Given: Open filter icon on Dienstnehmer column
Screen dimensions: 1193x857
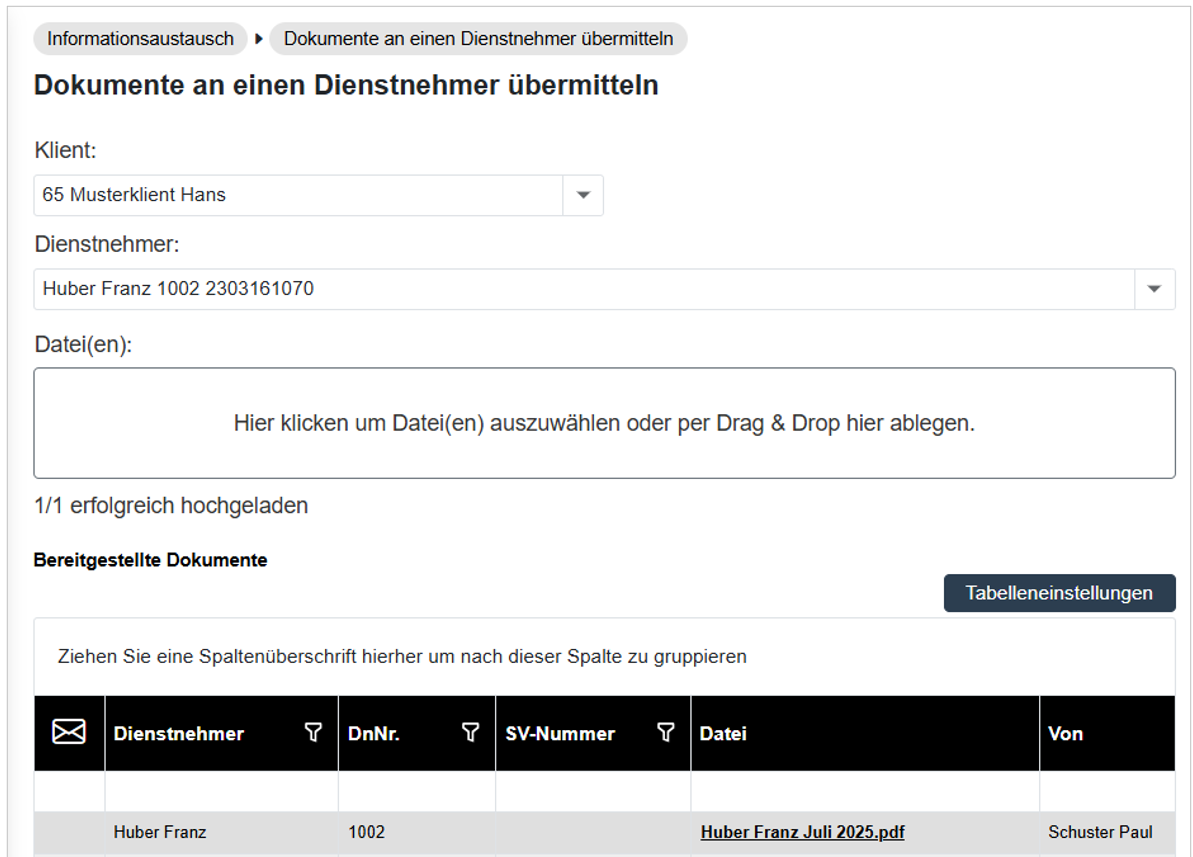Looking at the screenshot, I should pos(313,733).
